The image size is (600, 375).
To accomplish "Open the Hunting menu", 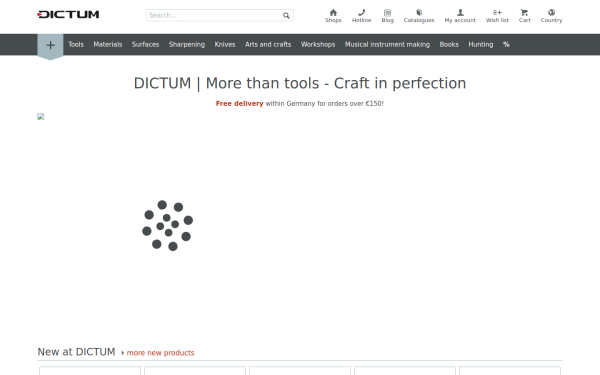I will 481,44.
